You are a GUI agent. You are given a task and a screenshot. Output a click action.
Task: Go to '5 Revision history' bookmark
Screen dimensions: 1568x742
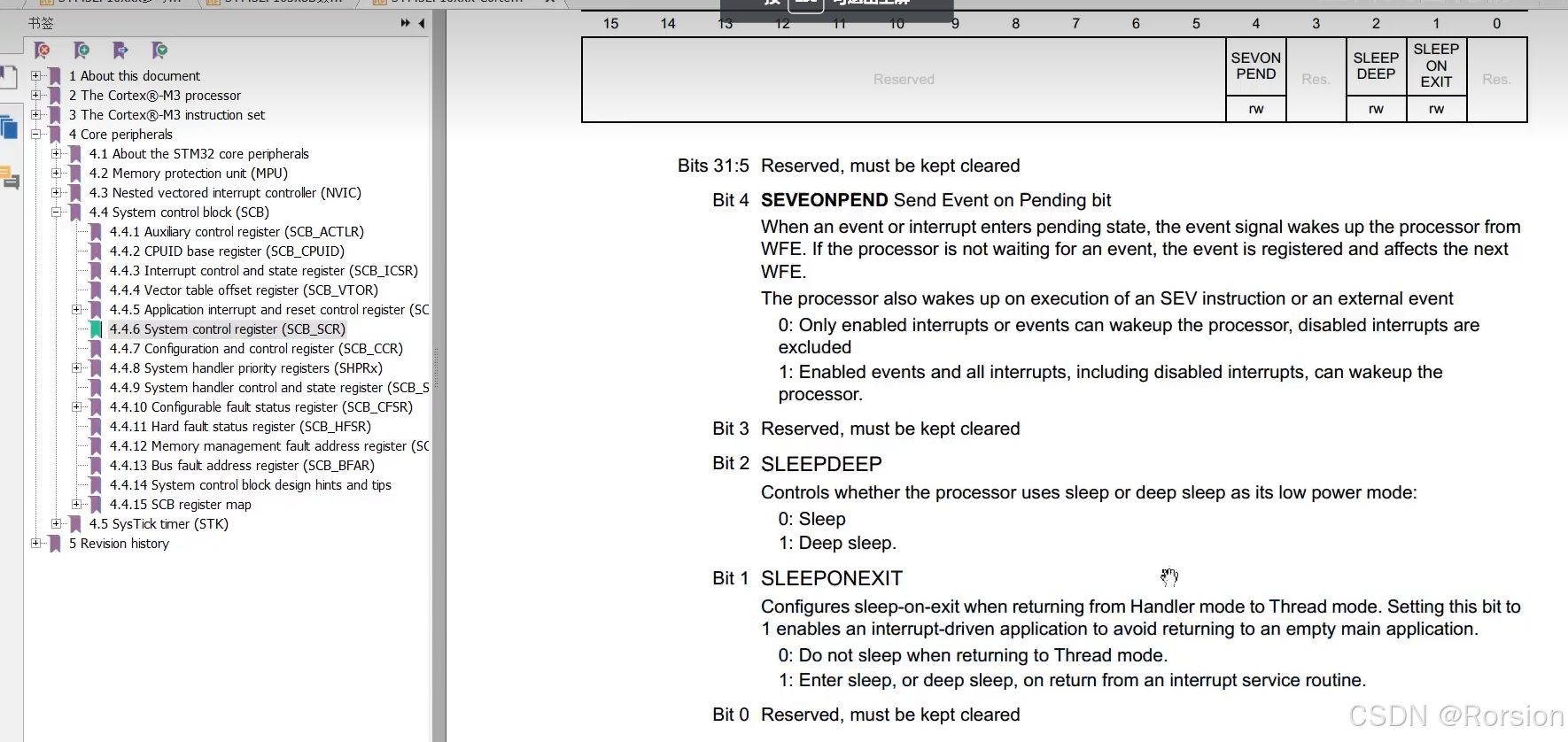pos(119,544)
